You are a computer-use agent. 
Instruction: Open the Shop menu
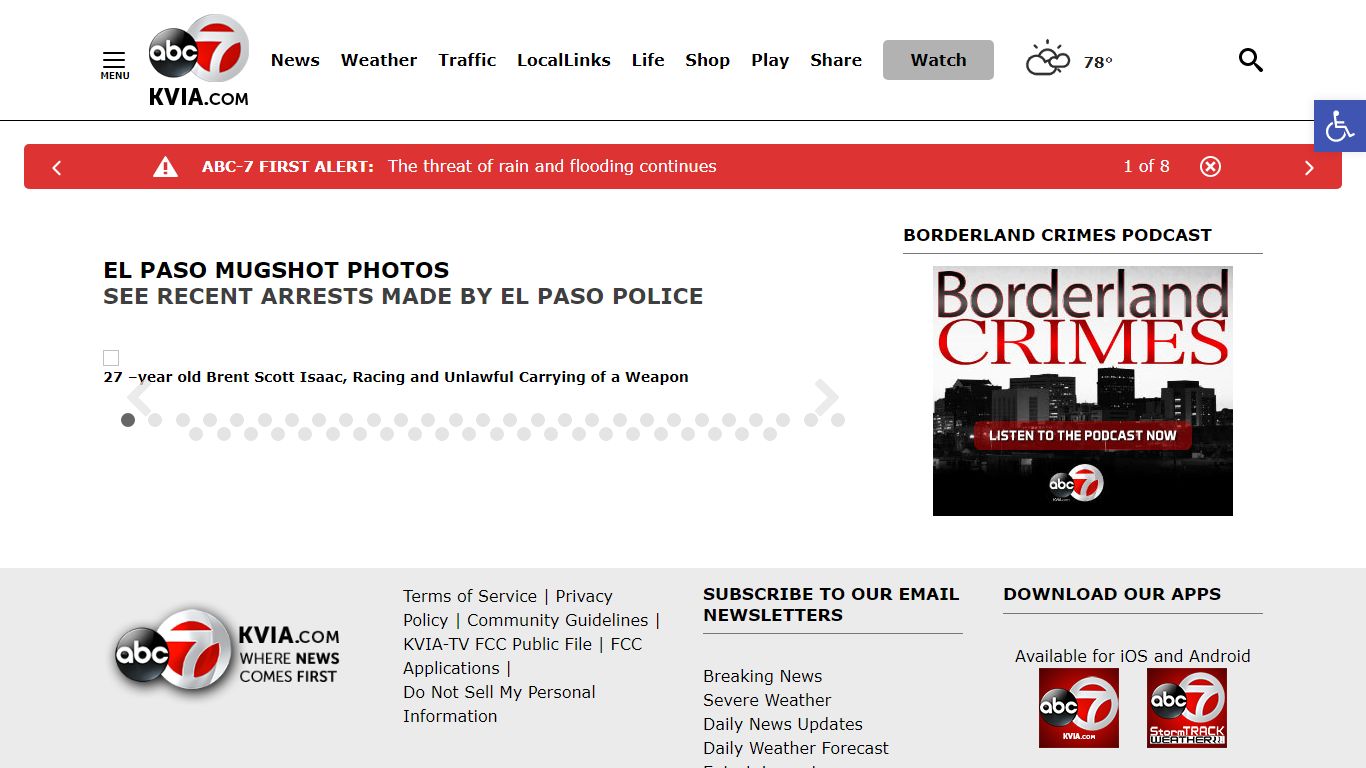[707, 60]
